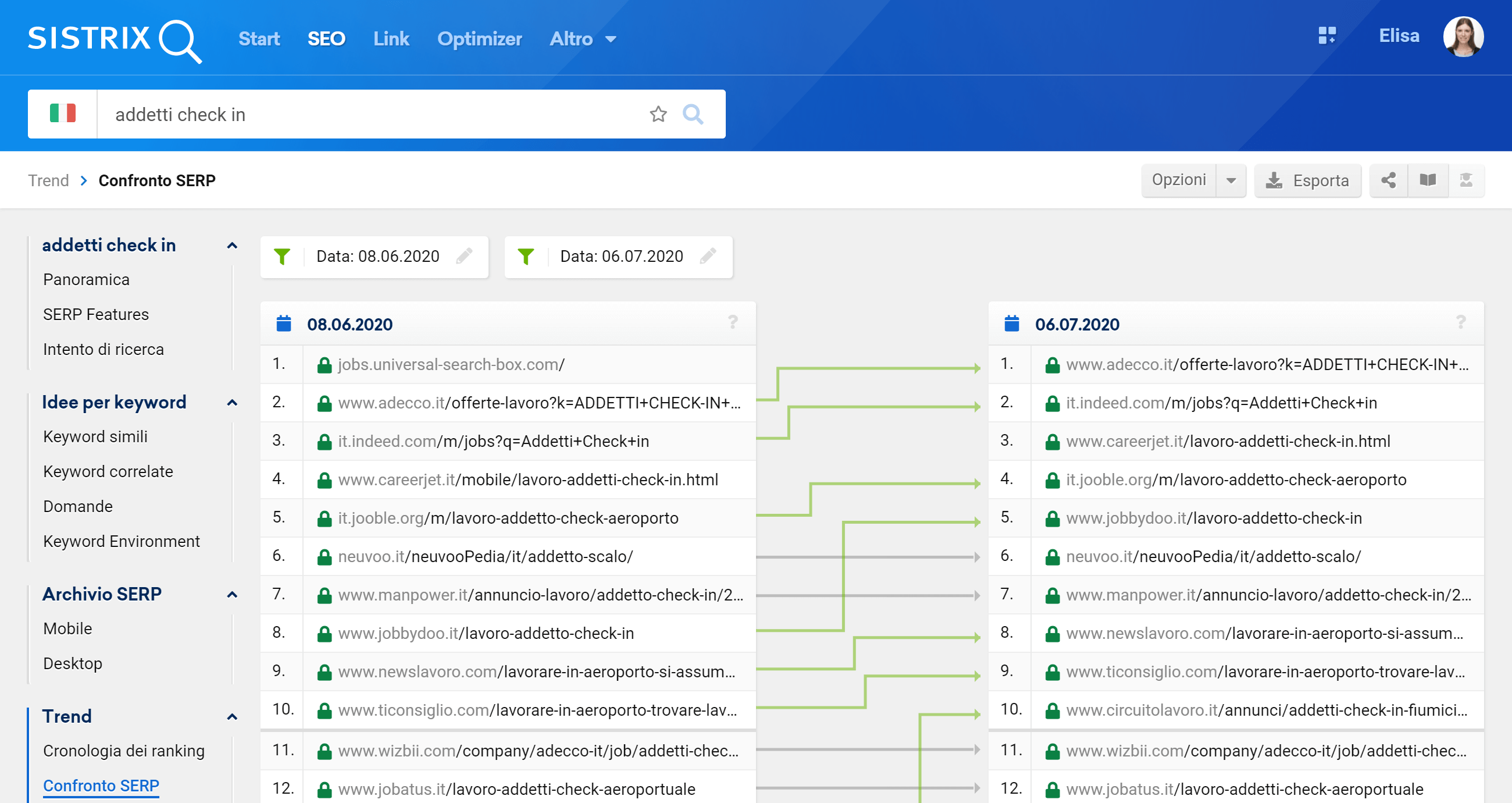Click the filter funnel for 08.06.2020
1512x803 pixels.
pyautogui.click(x=282, y=257)
